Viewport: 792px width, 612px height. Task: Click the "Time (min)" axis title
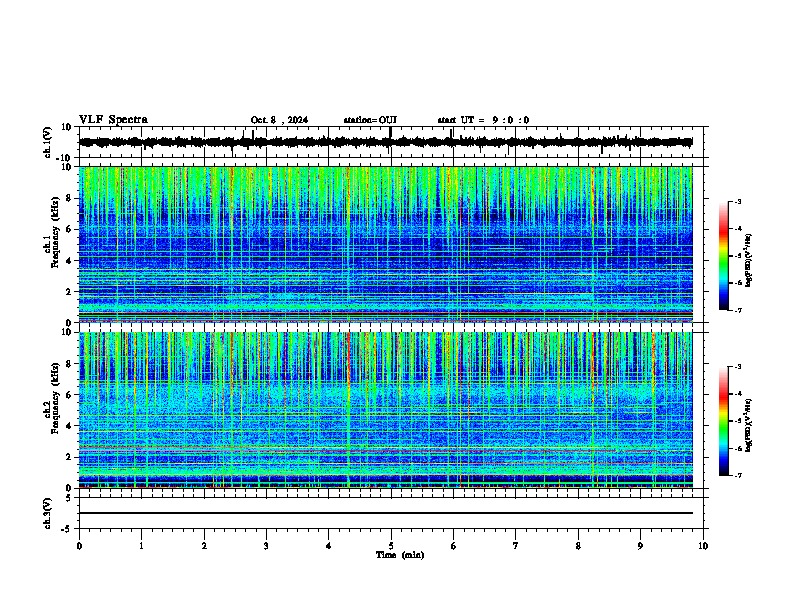point(400,555)
